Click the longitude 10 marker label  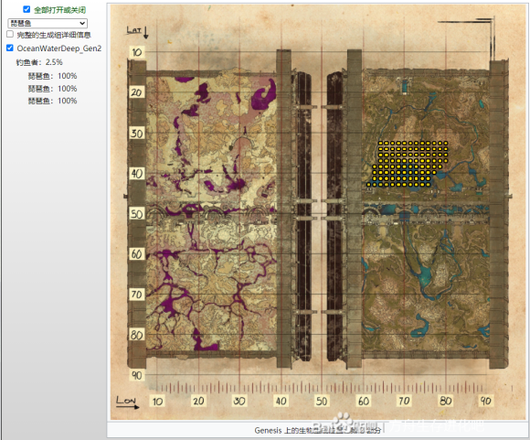[x=157, y=401]
